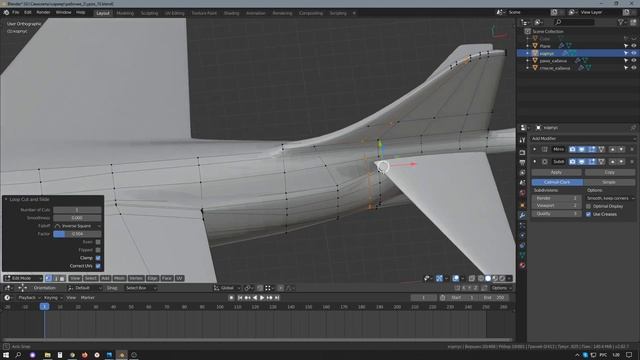
Task: Select vertex selection mode icon
Action: [x=49, y=278]
